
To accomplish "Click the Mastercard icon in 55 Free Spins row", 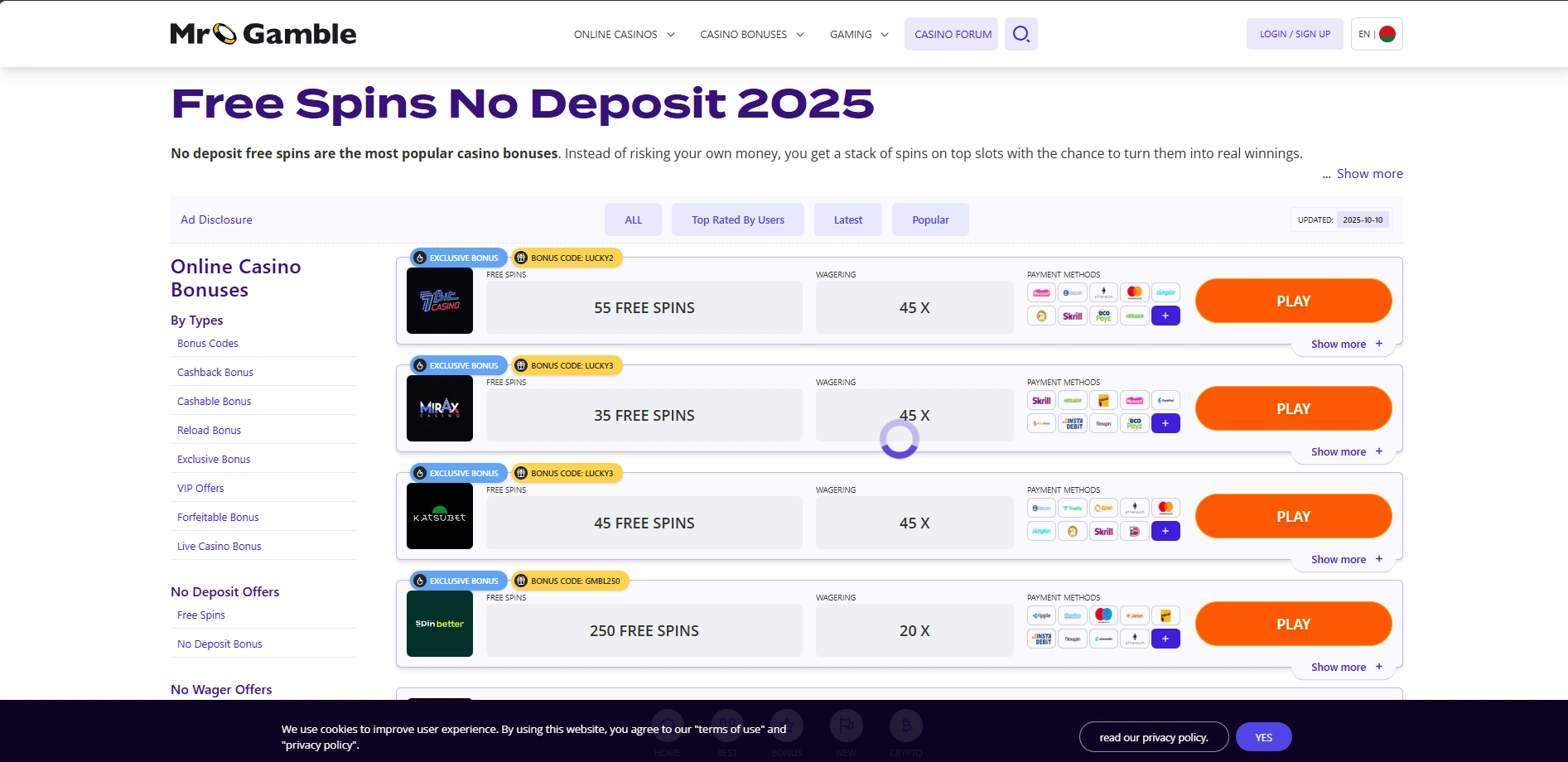I will (x=1135, y=292).
